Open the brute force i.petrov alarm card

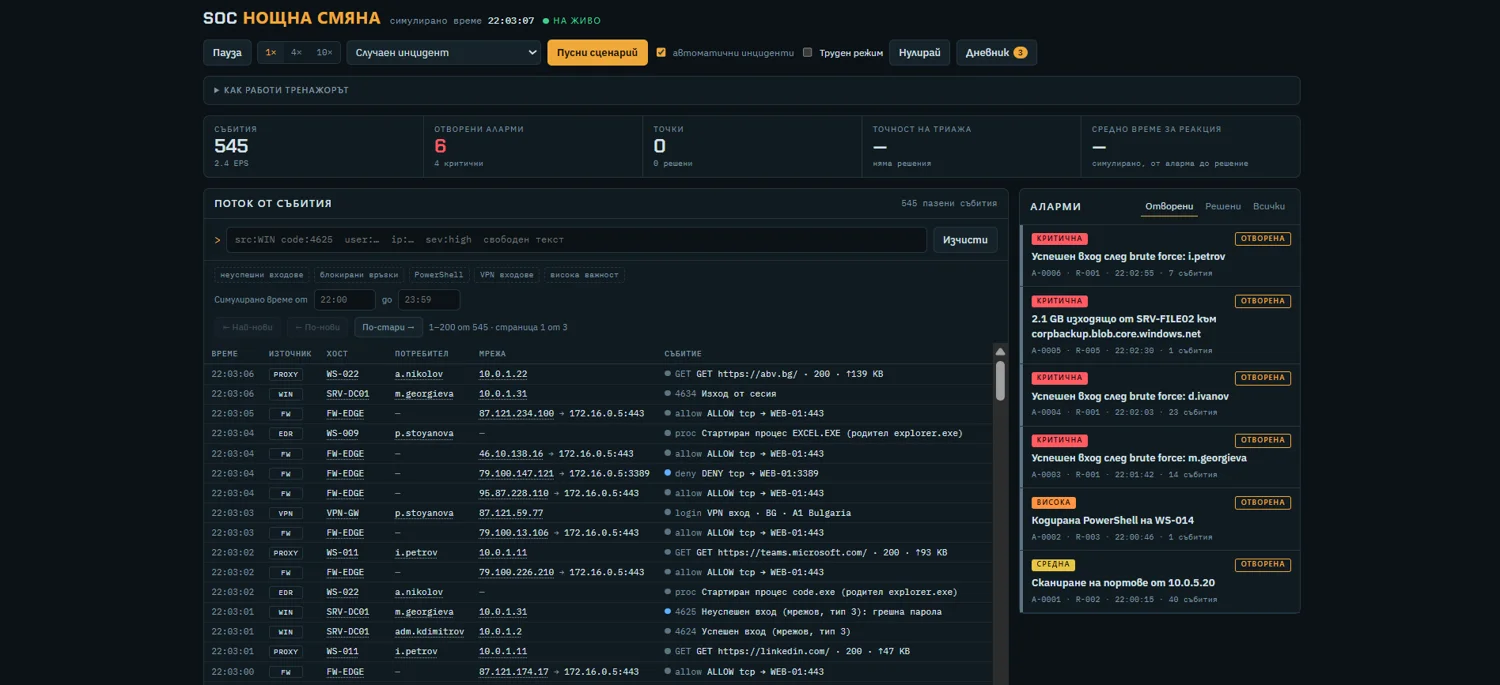[1160, 256]
